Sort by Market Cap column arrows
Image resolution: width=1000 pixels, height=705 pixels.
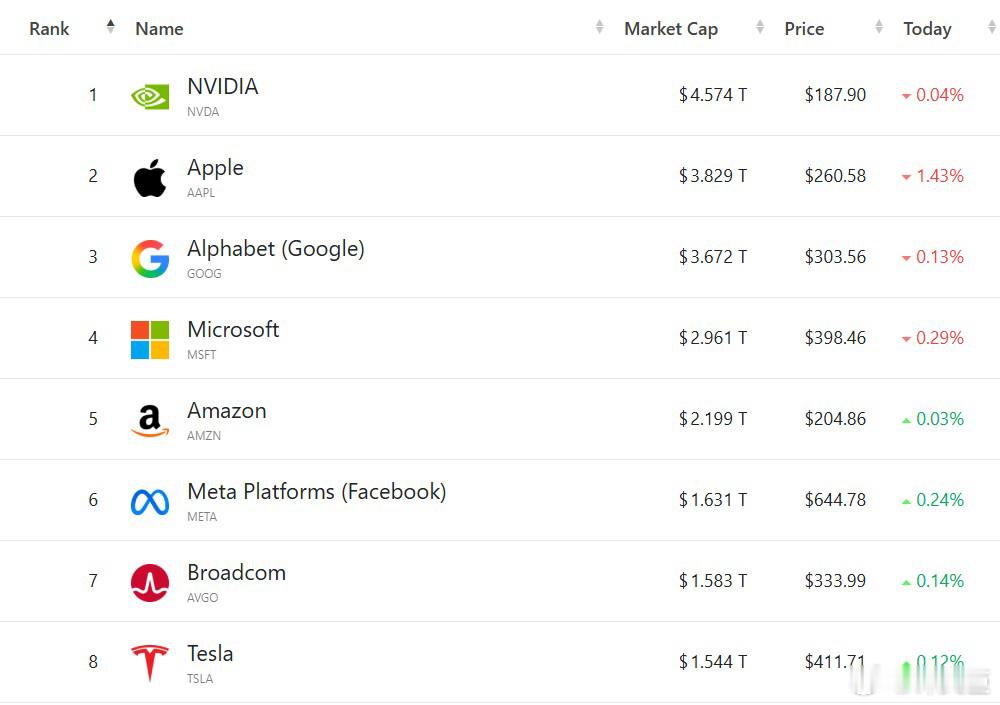click(x=760, y=27)
